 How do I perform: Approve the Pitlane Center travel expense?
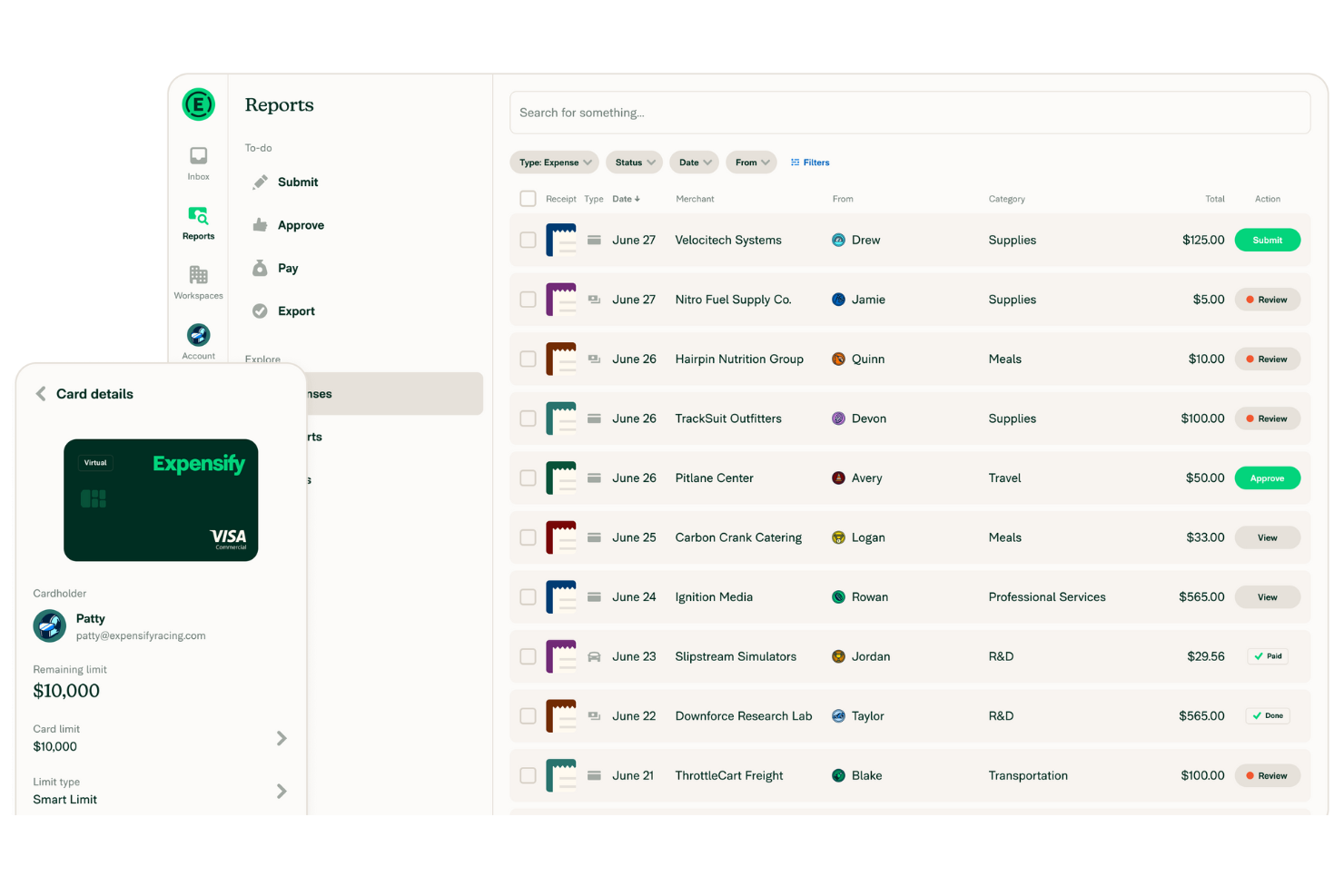pyautogui.click(x=1267, y=478)
